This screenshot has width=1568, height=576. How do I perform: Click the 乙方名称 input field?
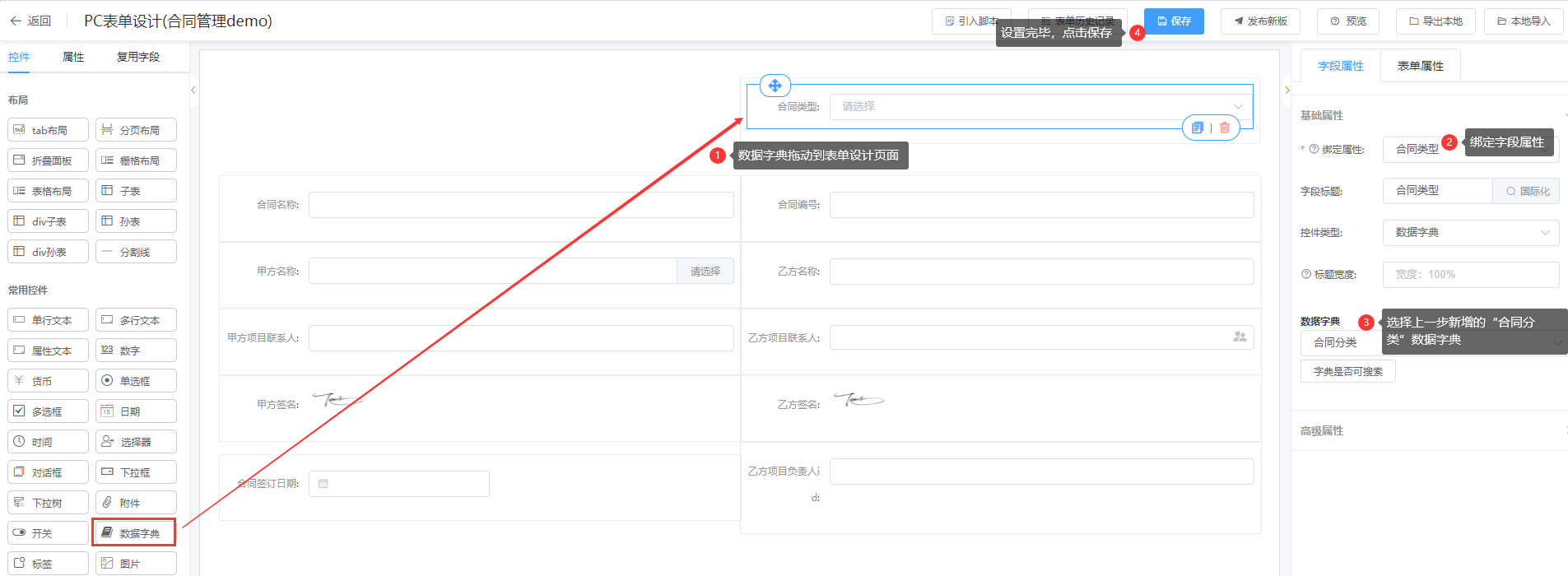coord(1041,272)
